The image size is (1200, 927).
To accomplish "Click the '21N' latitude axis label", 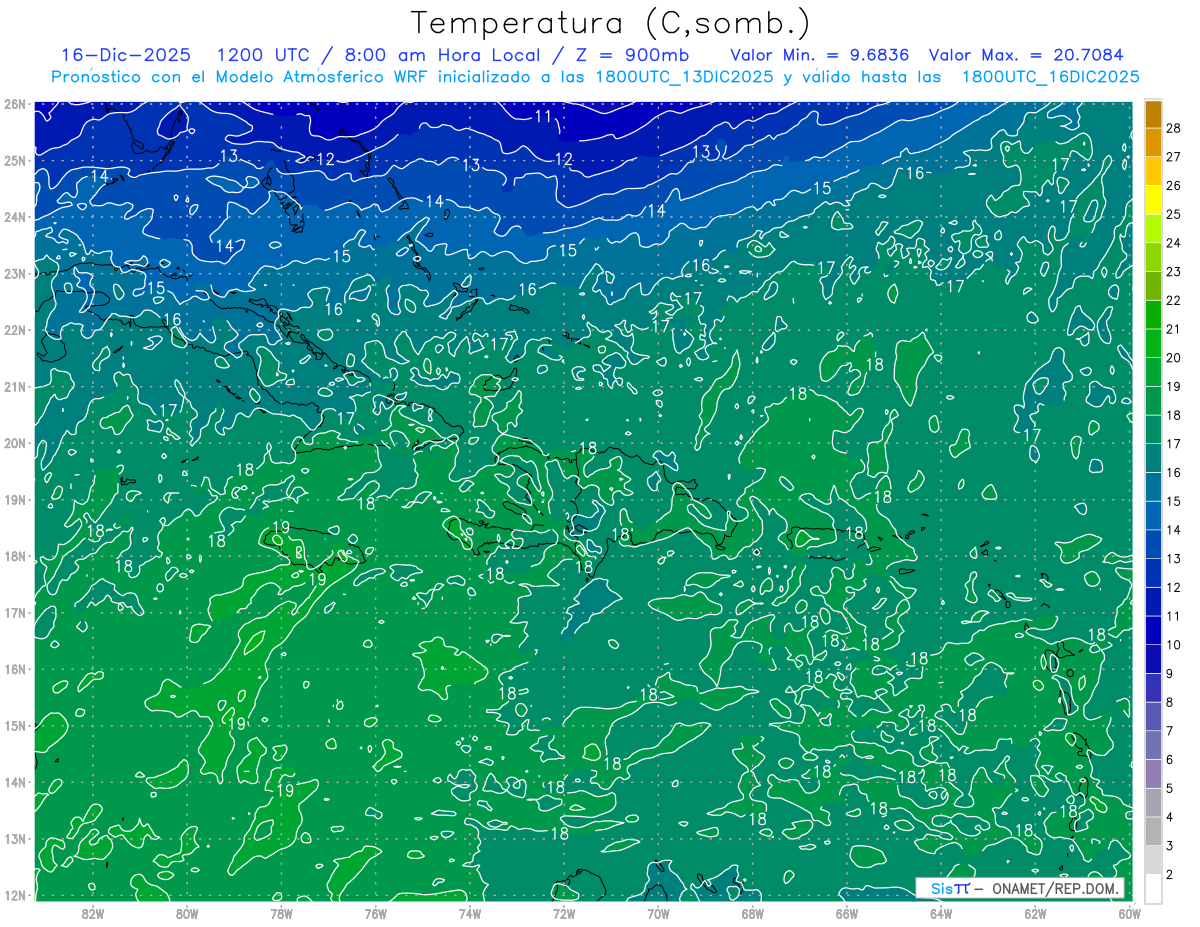I will (14, 386).
